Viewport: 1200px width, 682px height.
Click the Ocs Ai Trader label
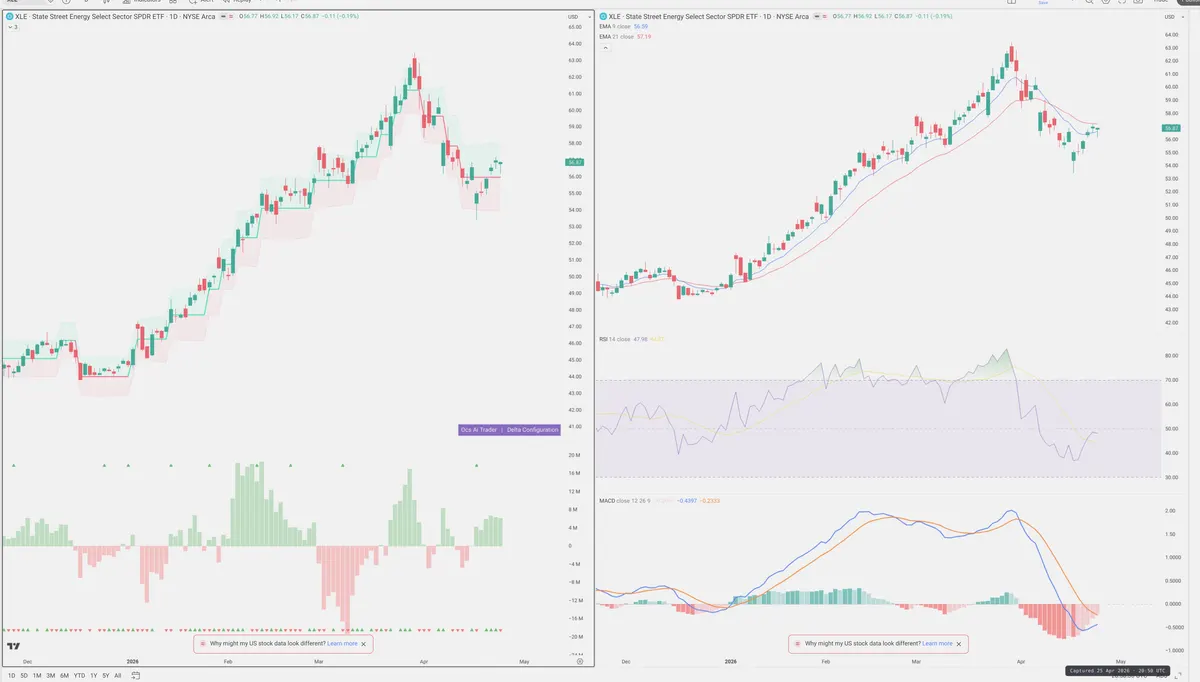tap(479, 430)
